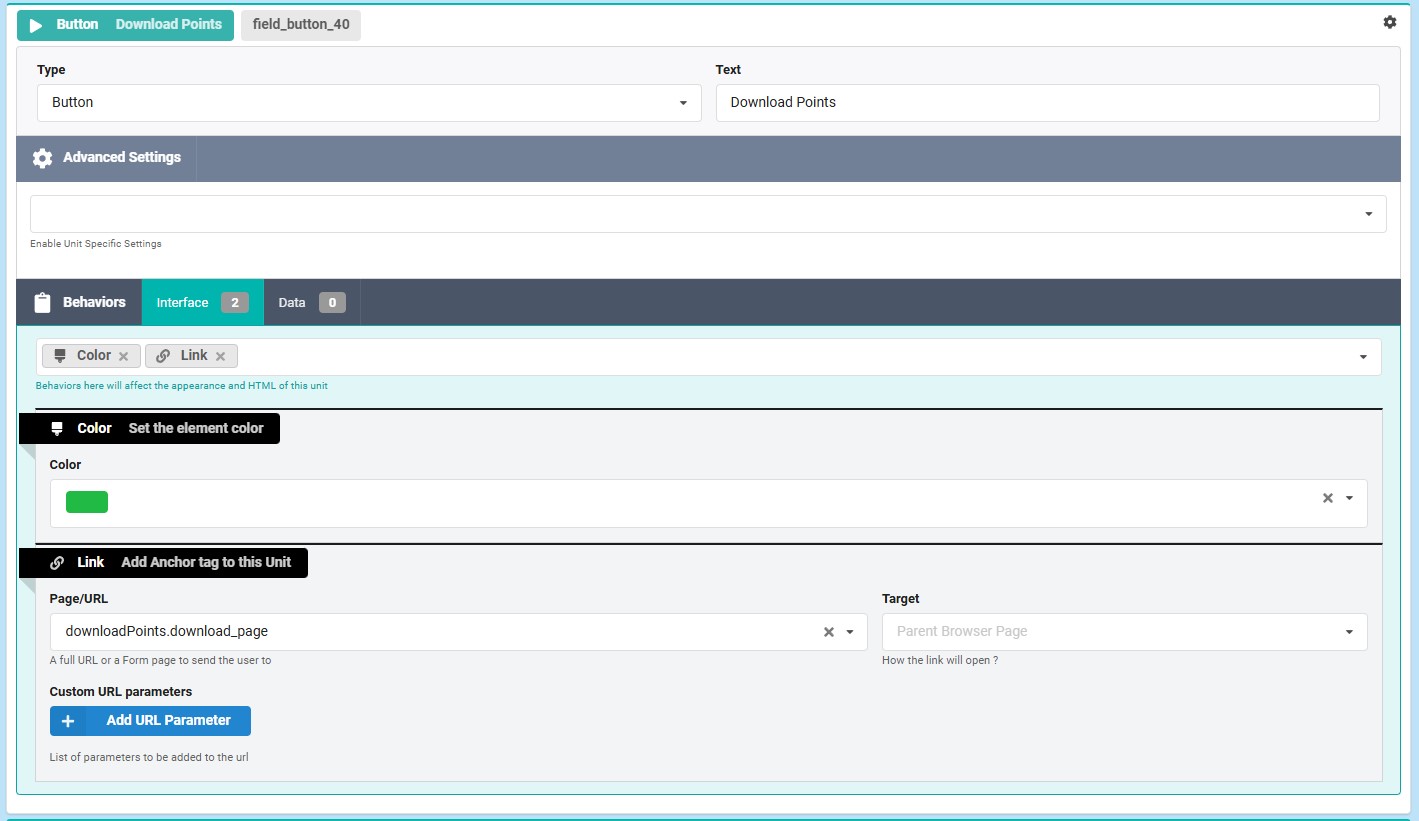This screenshot has height=821, width=1419.
Task: Click the paint icon in Color section header
Action: (x=58, y=428)
